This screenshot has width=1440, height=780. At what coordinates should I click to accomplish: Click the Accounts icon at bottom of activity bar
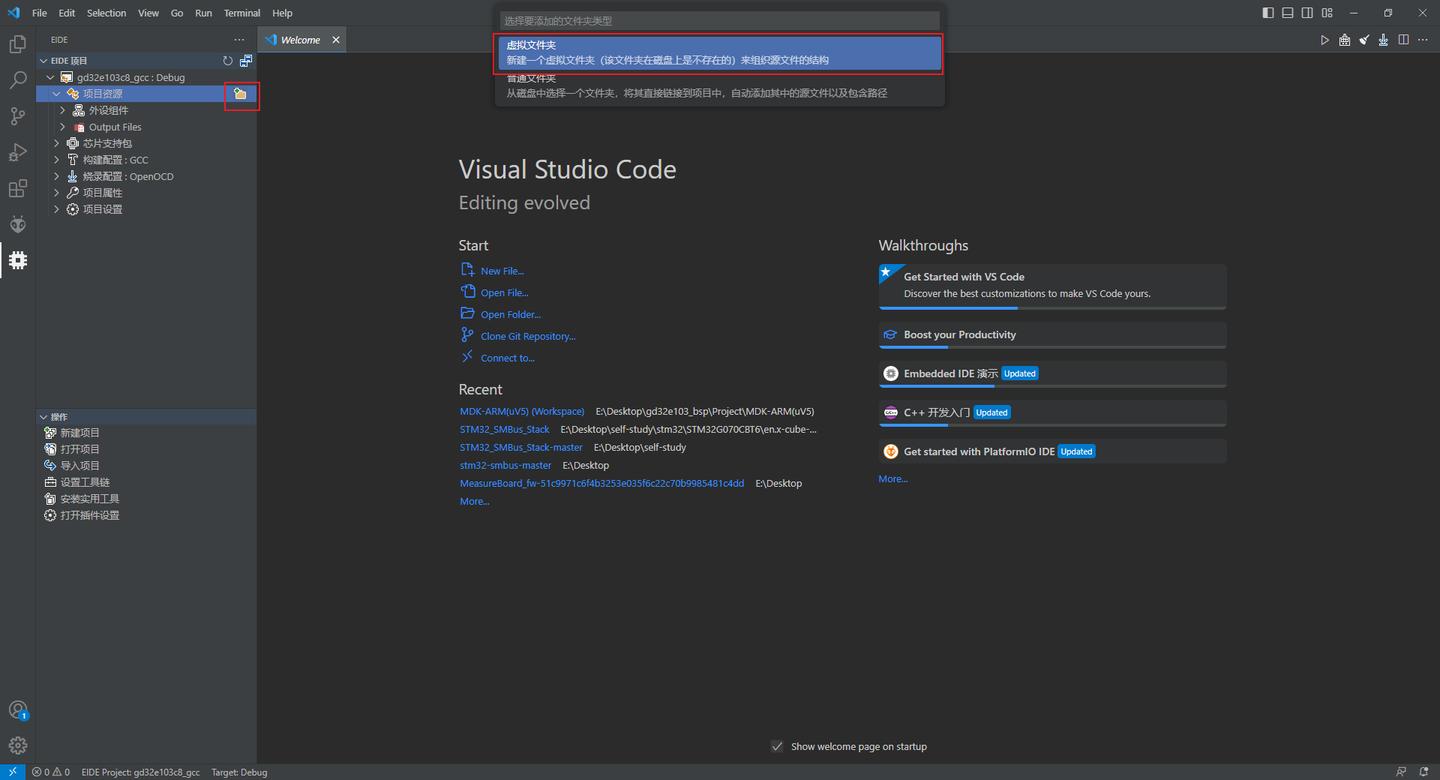17,710
